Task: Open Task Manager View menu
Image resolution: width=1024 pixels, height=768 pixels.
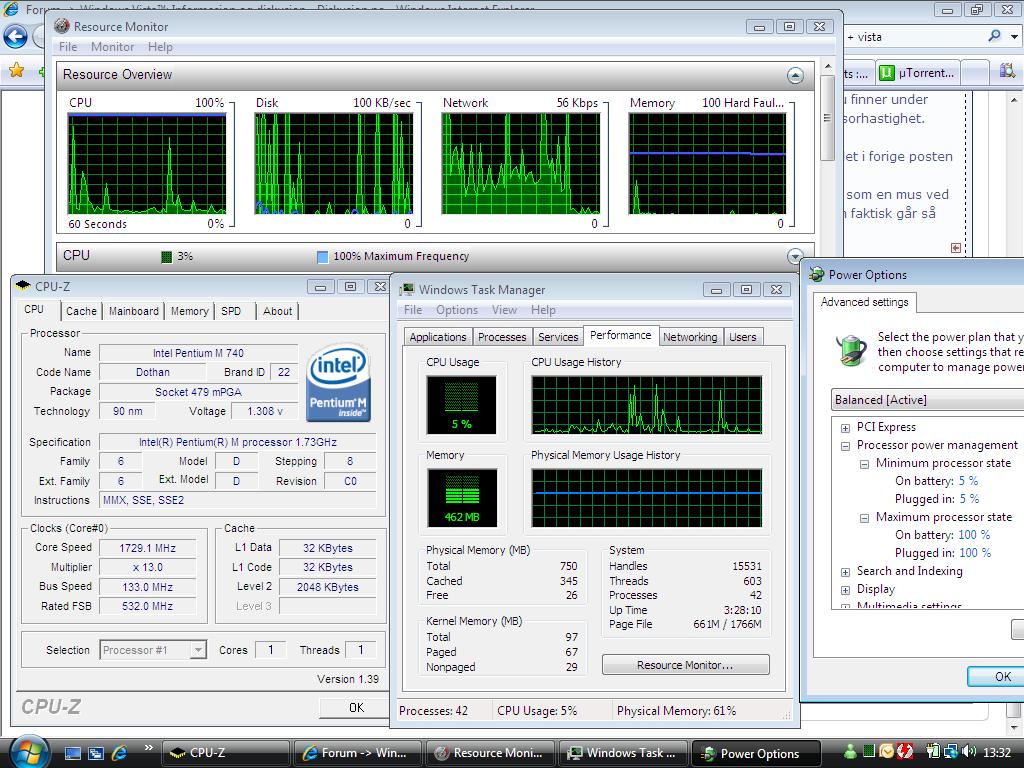Action: tap(504, 310)
